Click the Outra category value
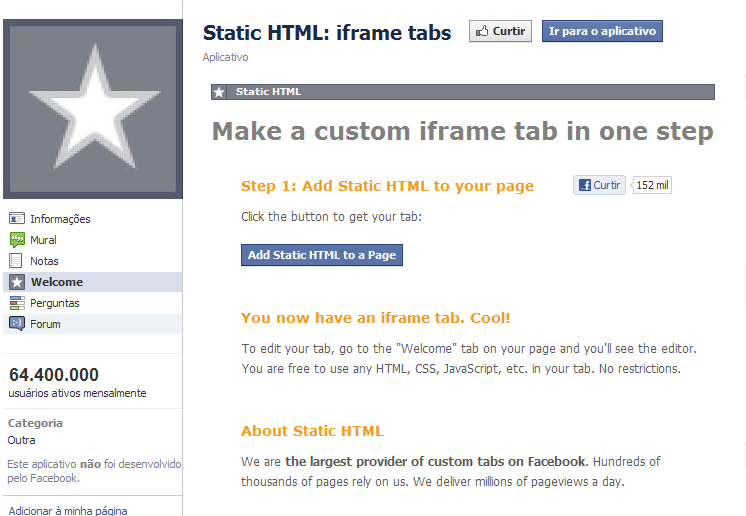 pyautogui.click(x=21, y=440)
